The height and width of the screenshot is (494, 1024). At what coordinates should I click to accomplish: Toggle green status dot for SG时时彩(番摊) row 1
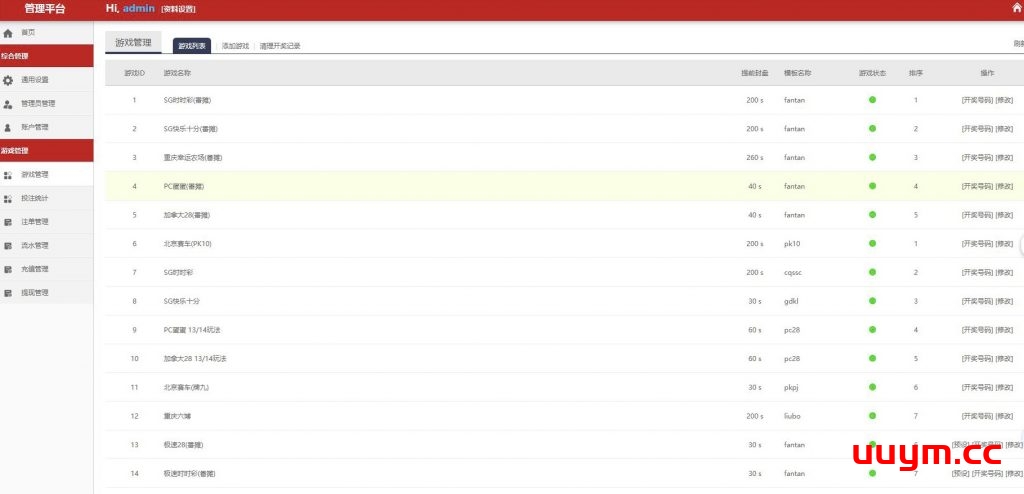pyautogui.click(x=872, y=100)
